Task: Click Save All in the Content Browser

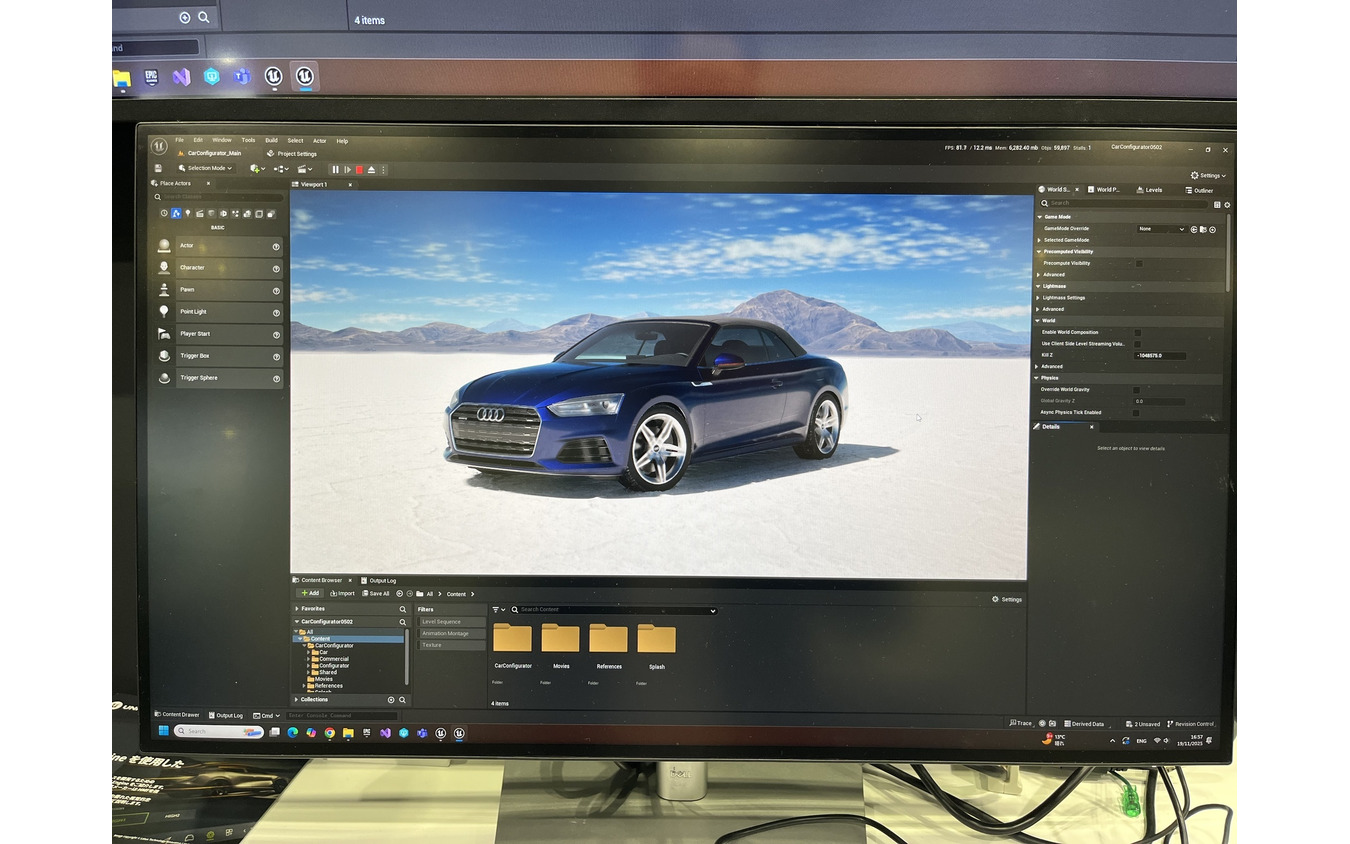Action: (x=375, y=593)
